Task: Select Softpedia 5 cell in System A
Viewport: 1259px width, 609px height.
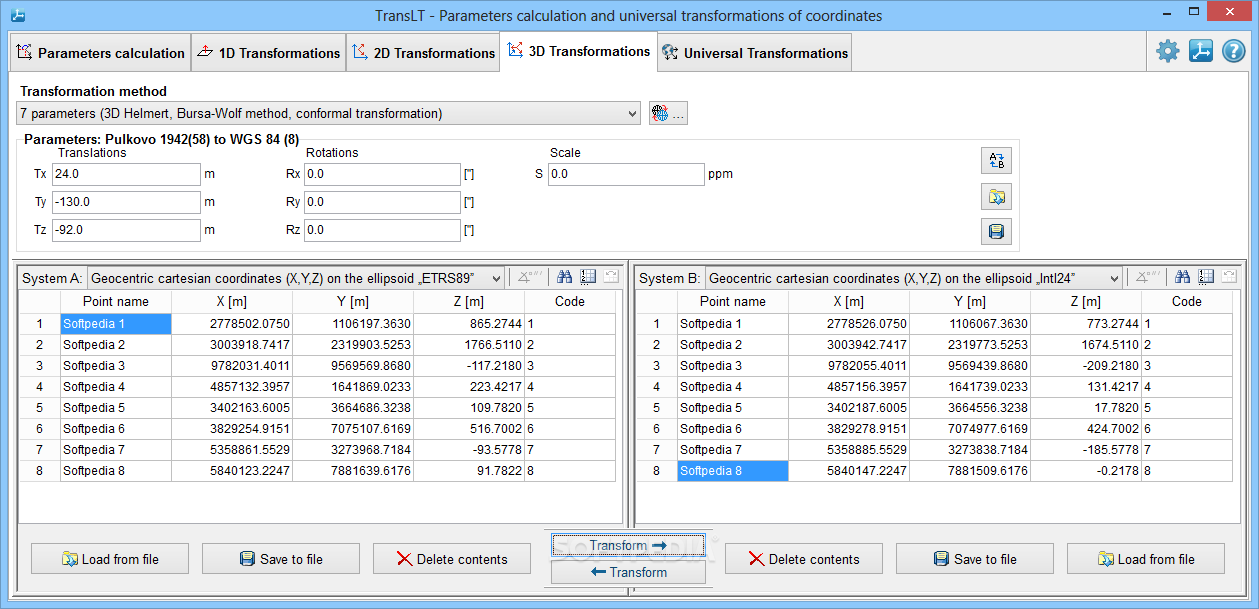Action: 115,408
